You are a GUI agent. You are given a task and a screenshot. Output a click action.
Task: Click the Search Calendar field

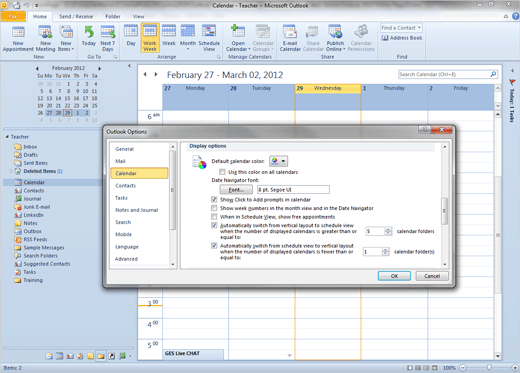443,74
